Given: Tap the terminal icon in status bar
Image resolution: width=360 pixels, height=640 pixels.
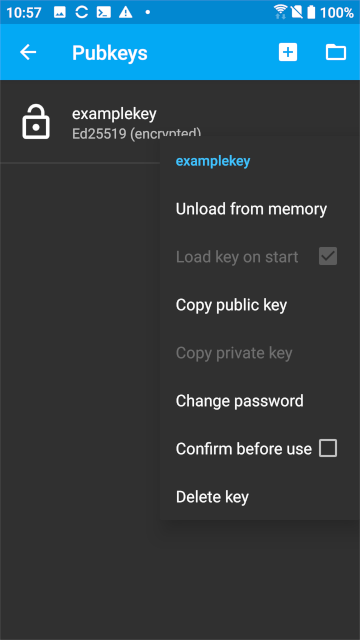Looking at the screenshot, I should coord(104,12).
